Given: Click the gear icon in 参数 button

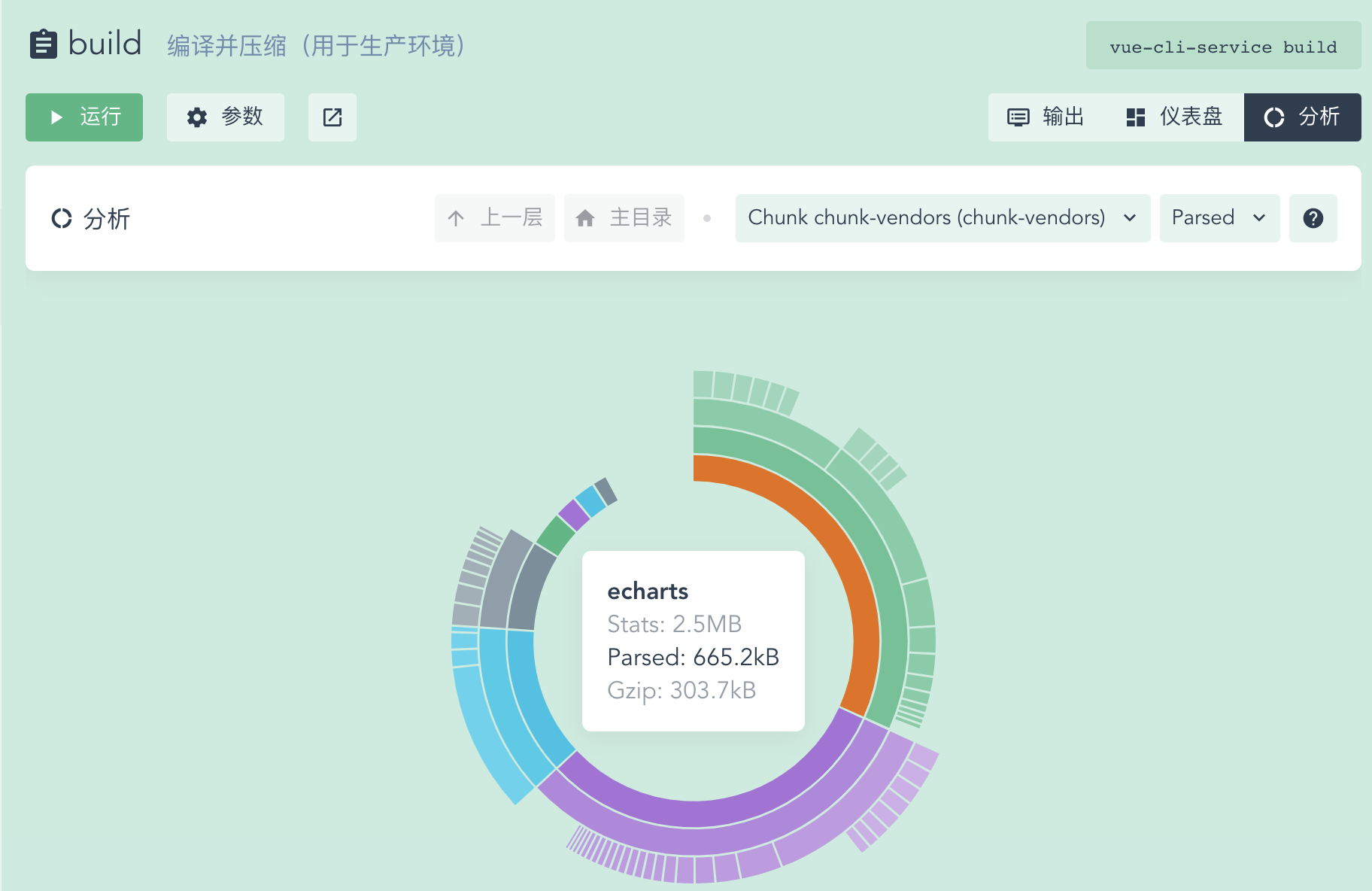Looking at the screenshot, I should coord(197,117).
